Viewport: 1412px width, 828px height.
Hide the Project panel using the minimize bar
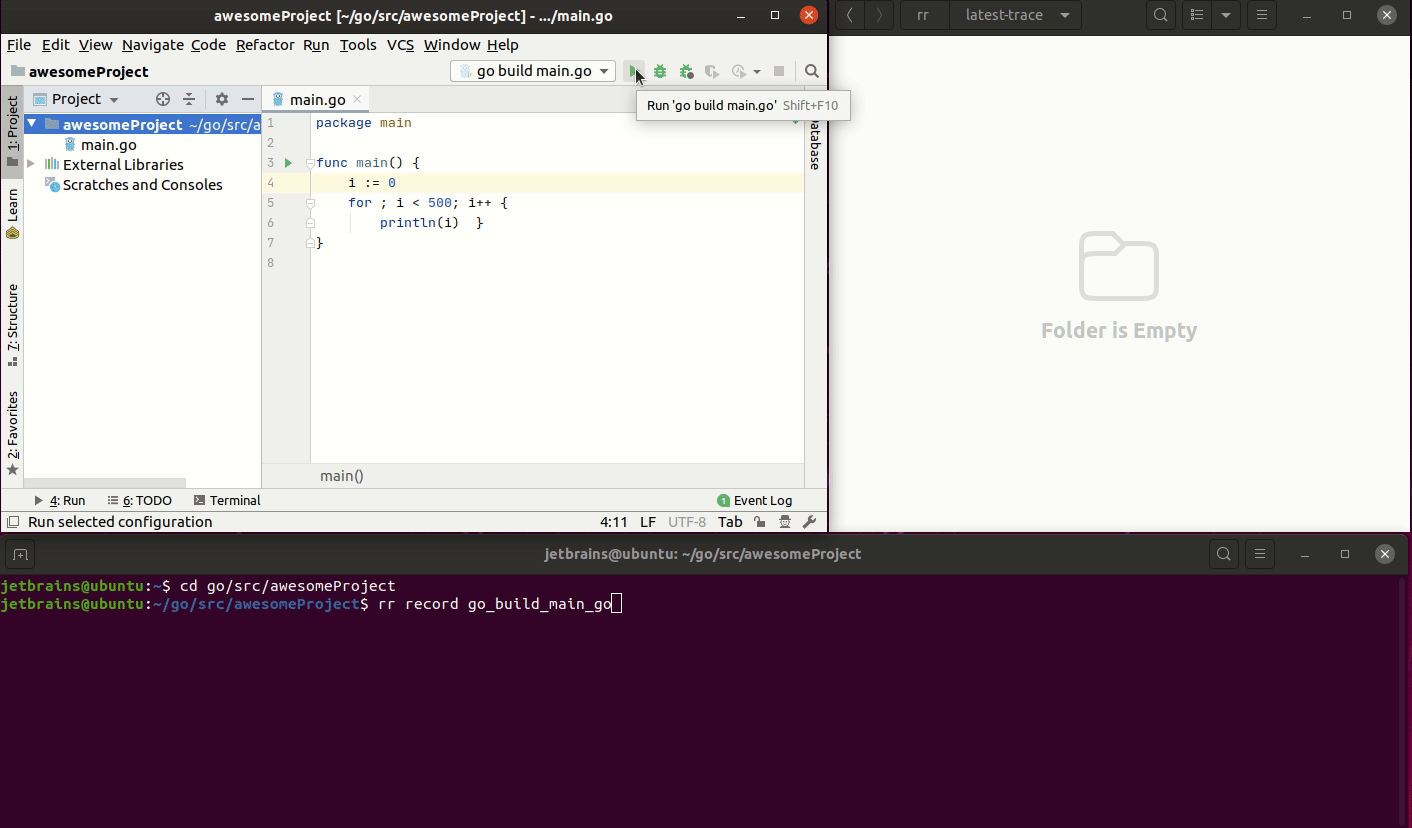pyautogui.click(x=246, y=99)
